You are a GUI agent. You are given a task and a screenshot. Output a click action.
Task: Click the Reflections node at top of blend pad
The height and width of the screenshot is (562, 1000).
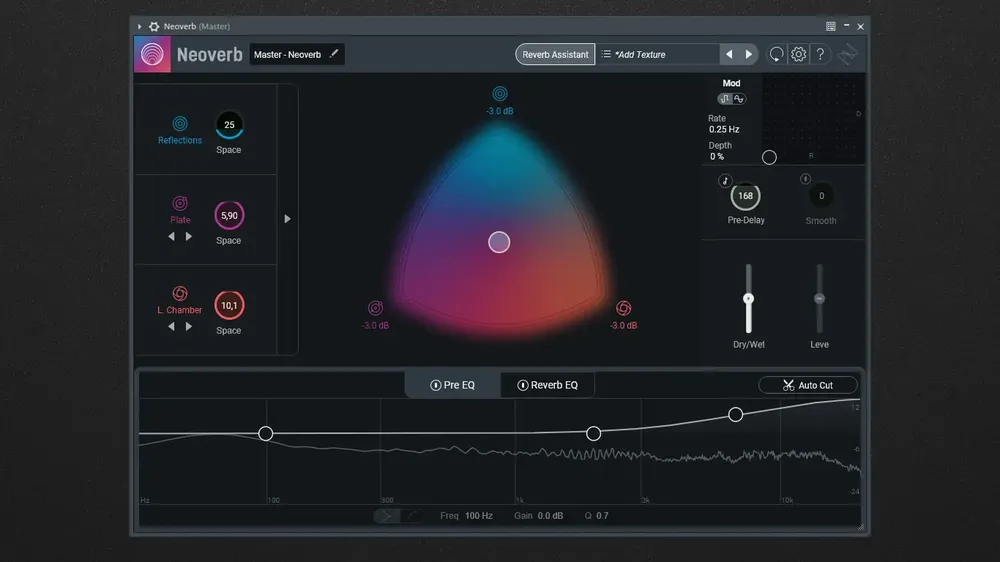coord(500,94)
